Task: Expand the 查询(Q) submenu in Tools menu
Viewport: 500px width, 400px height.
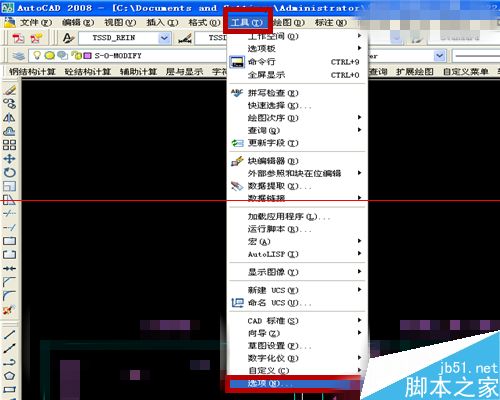Action: (297, 130)
